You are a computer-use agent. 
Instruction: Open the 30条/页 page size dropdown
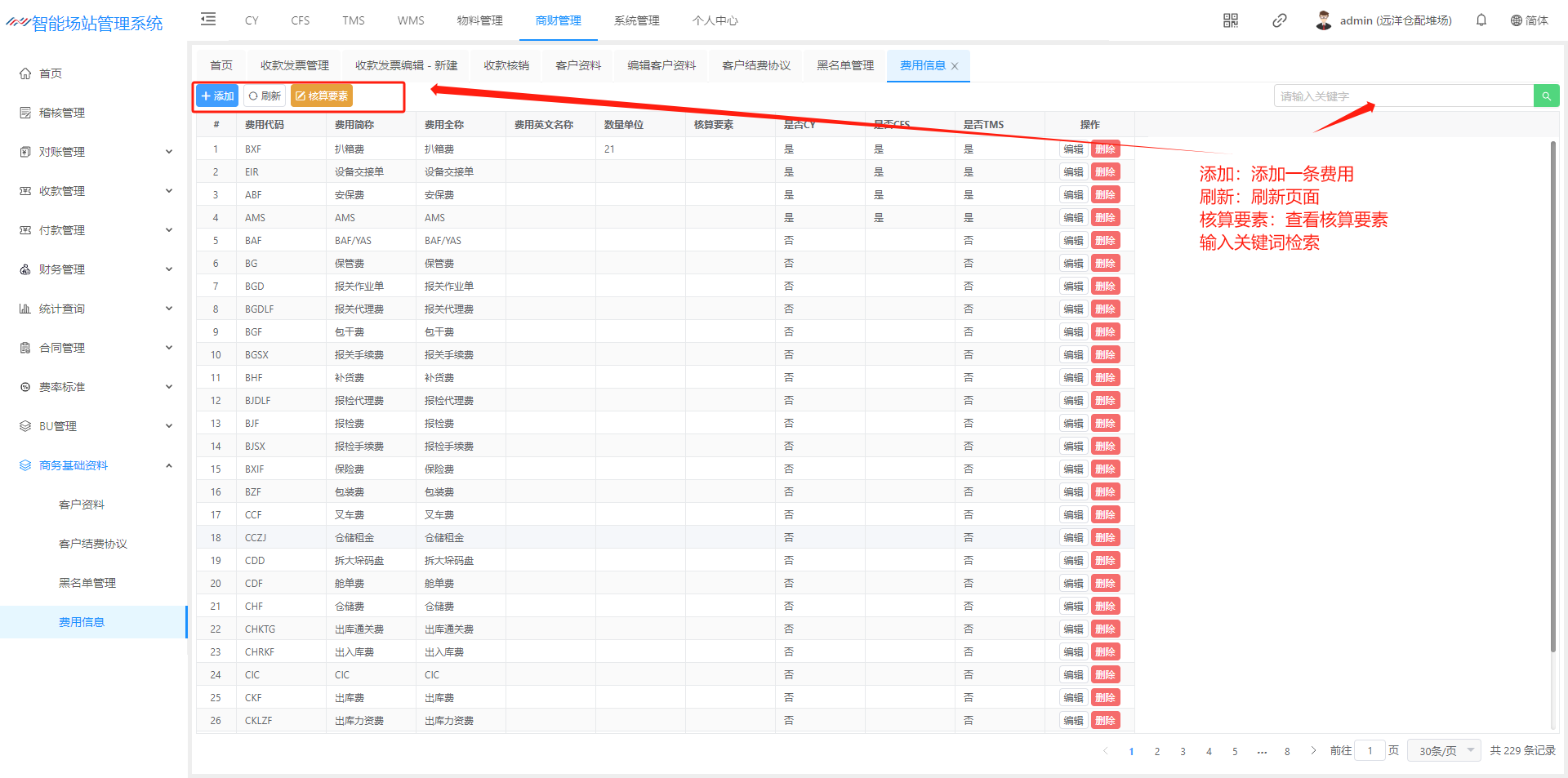pos(1444,751)
